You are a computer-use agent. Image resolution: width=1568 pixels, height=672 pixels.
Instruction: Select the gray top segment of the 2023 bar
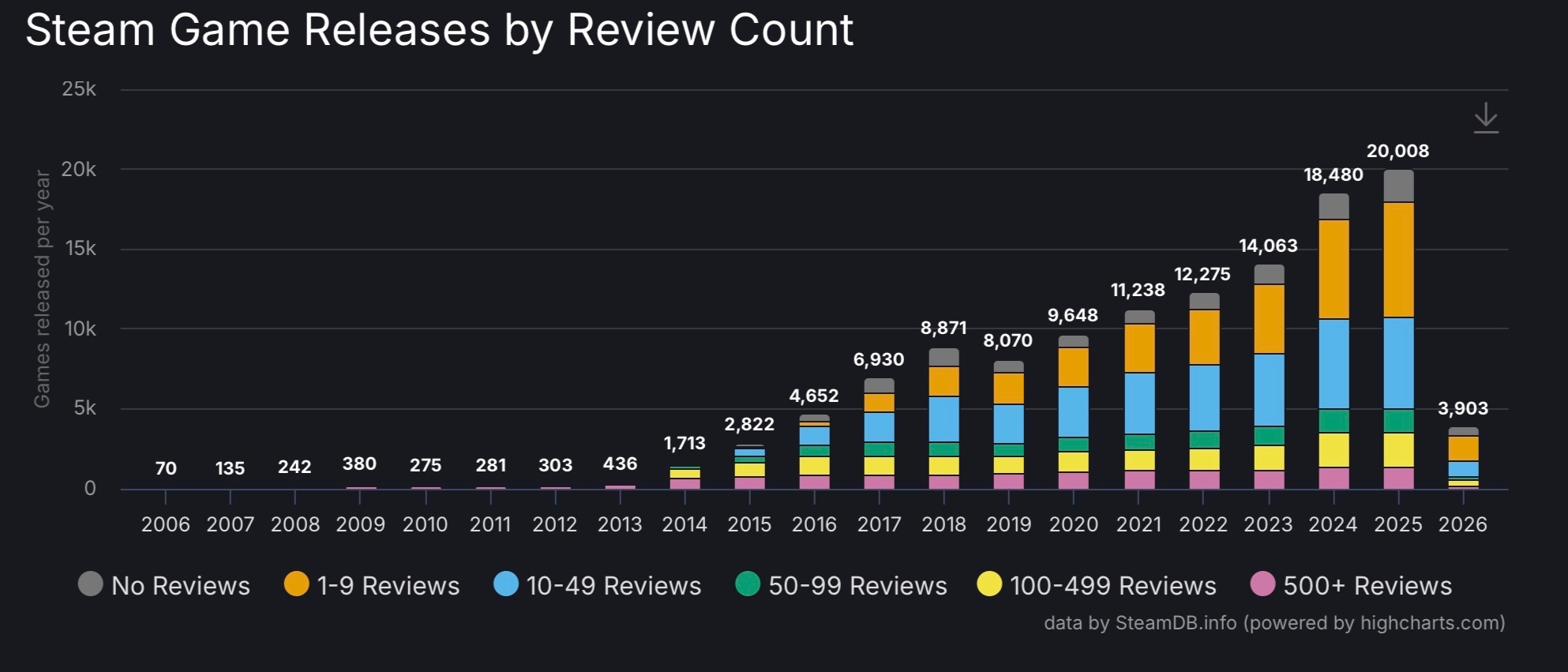coord(1269,274)
